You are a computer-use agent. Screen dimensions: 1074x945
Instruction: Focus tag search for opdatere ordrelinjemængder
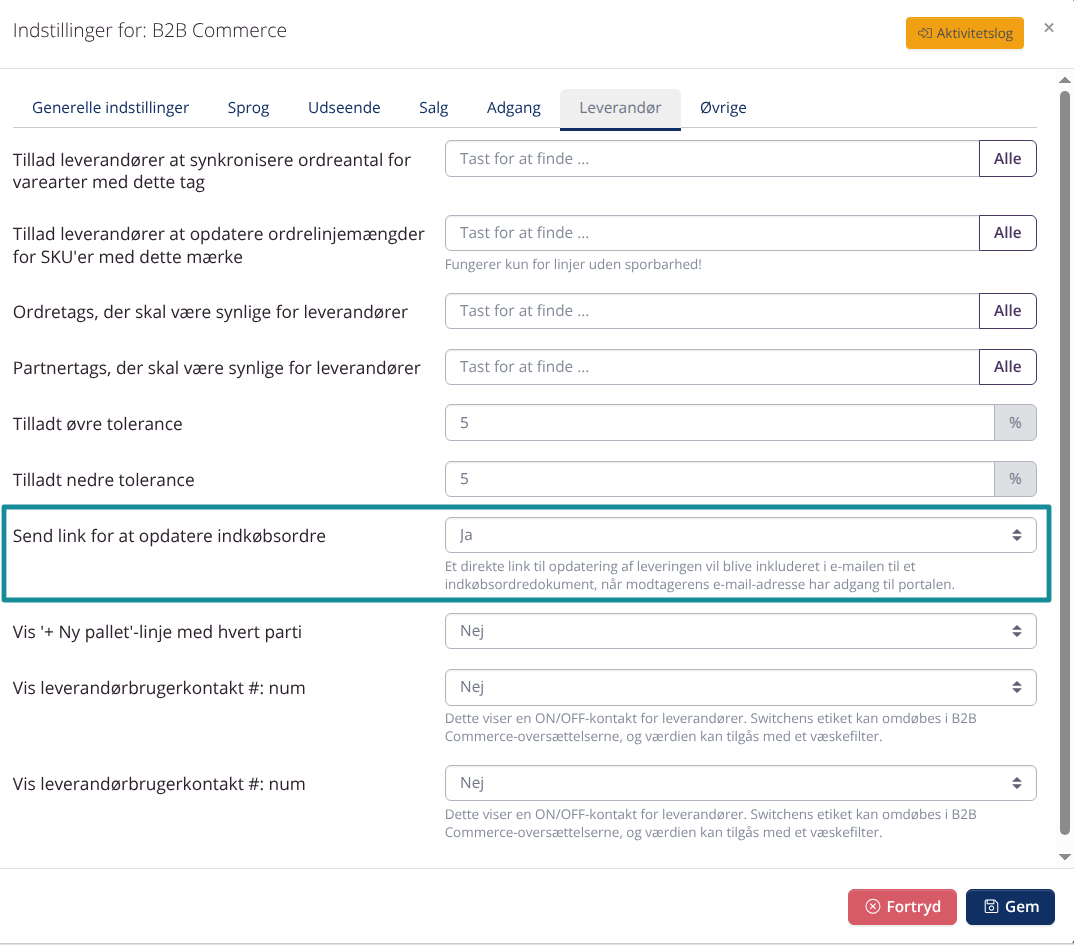click(x=712, y=233)
